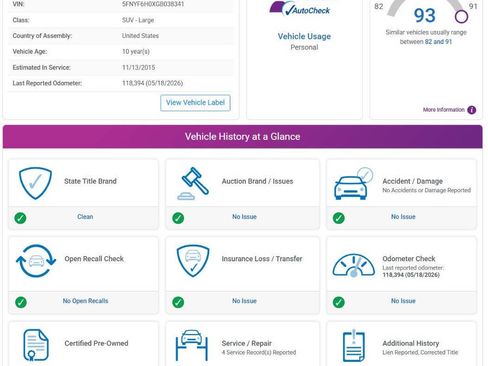This screenshot has width=488, height=366.
Task: Click the Open Recall Check circular arrows icon
Action: click(36, 261)
